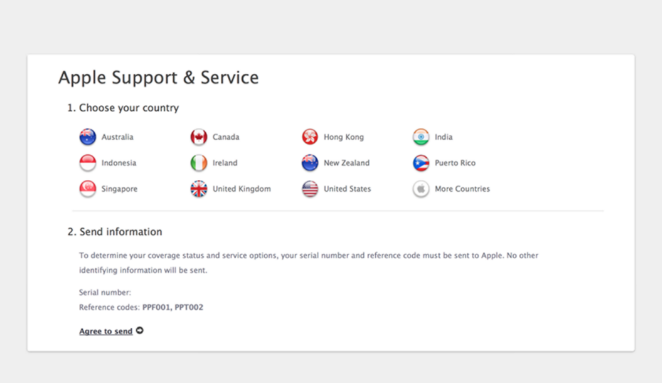
Task: Click the Indonesia flag icon
Action: click(88, 163)
